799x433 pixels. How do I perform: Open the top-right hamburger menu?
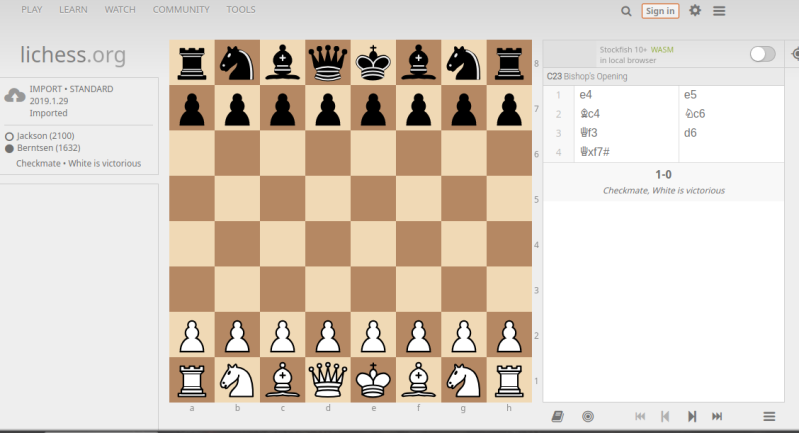(x=719, y=11)
